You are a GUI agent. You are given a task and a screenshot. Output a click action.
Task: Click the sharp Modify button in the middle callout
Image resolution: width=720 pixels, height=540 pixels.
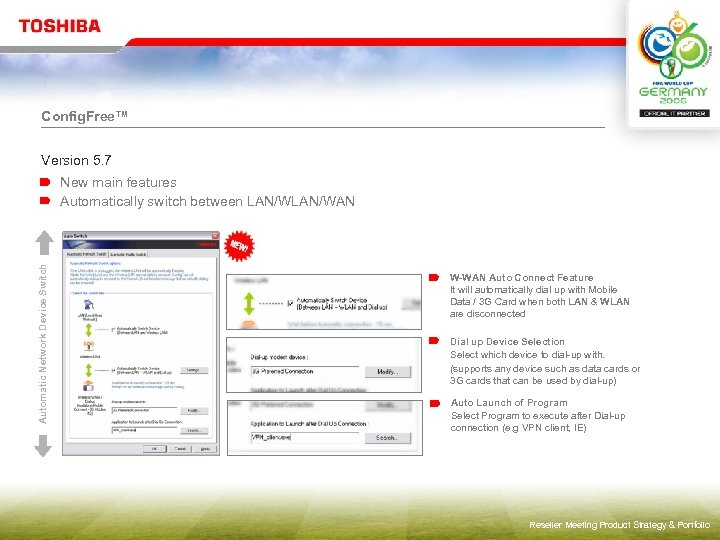(x=388, y=372)
